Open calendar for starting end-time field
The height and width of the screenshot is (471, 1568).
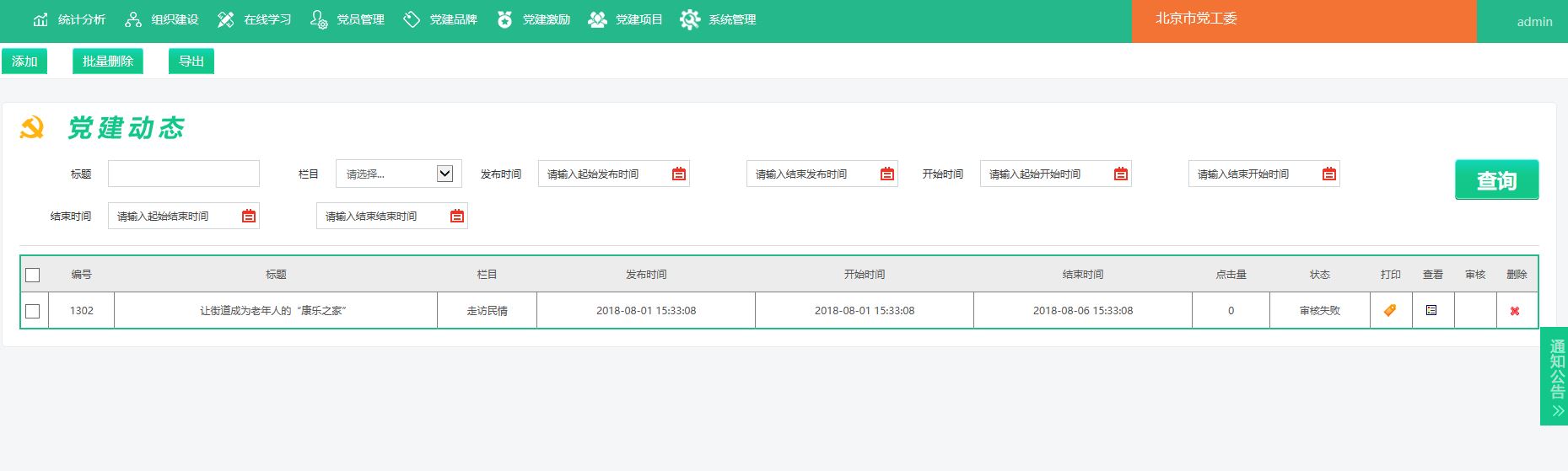click(x=249, y=217)
